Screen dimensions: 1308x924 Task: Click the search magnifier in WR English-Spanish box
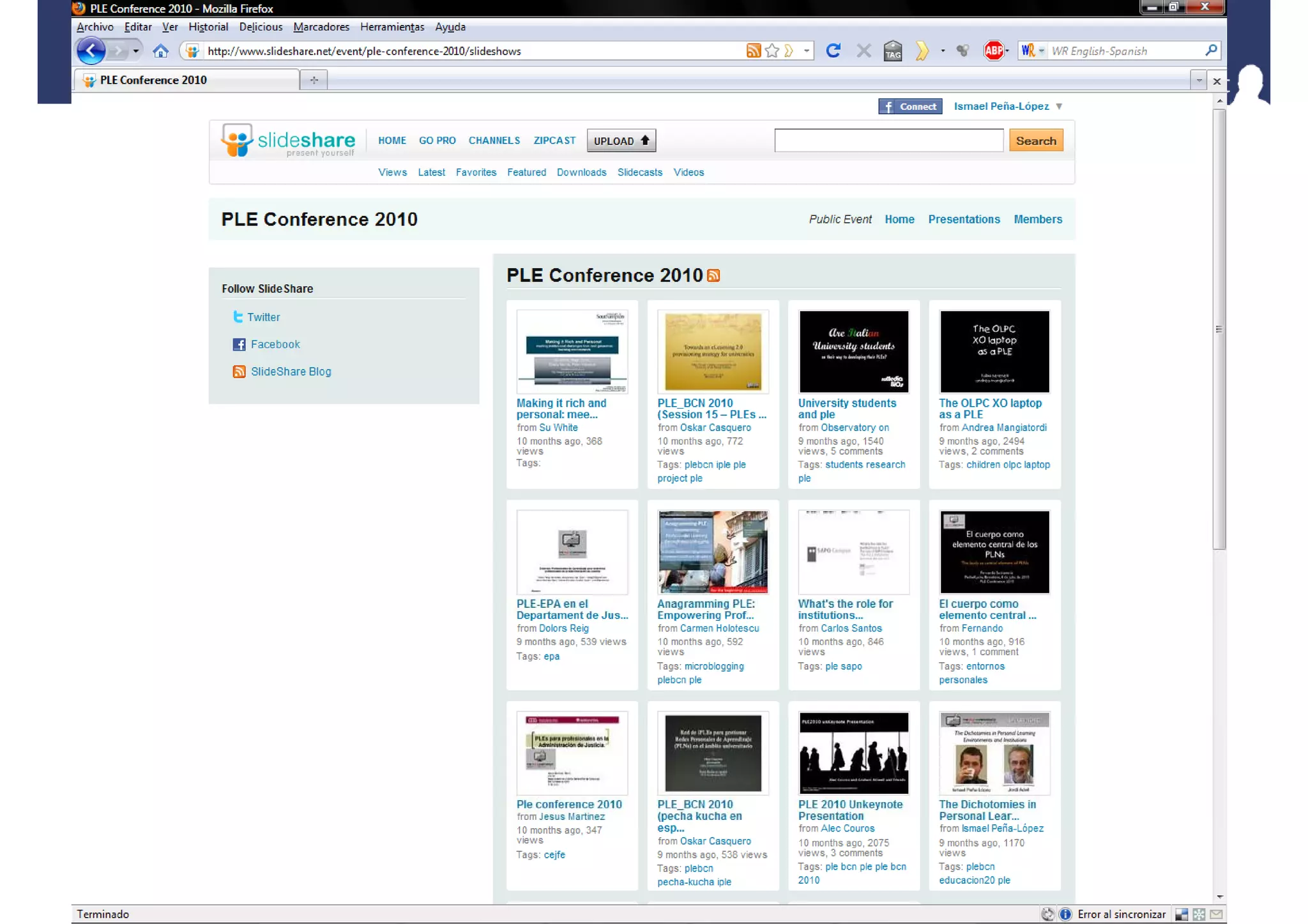(x=1211, y=50)
